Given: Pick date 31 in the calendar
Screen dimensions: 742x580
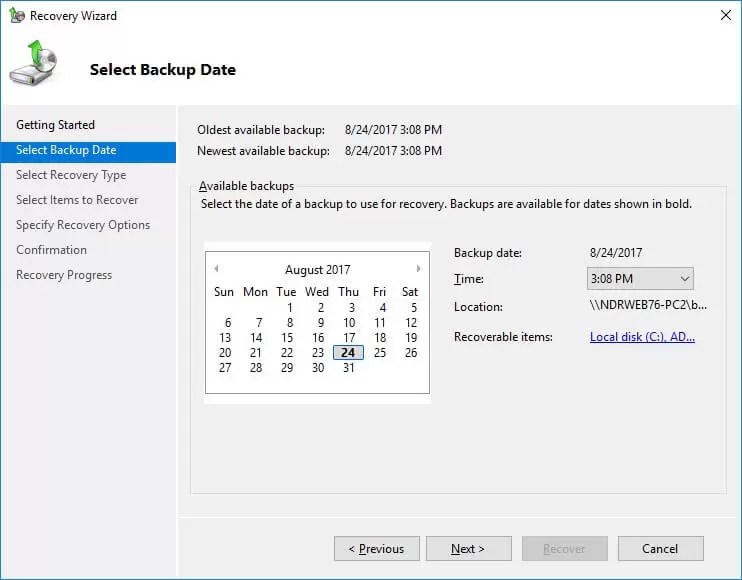Looking at the screenshot, I should pos(349,368).
